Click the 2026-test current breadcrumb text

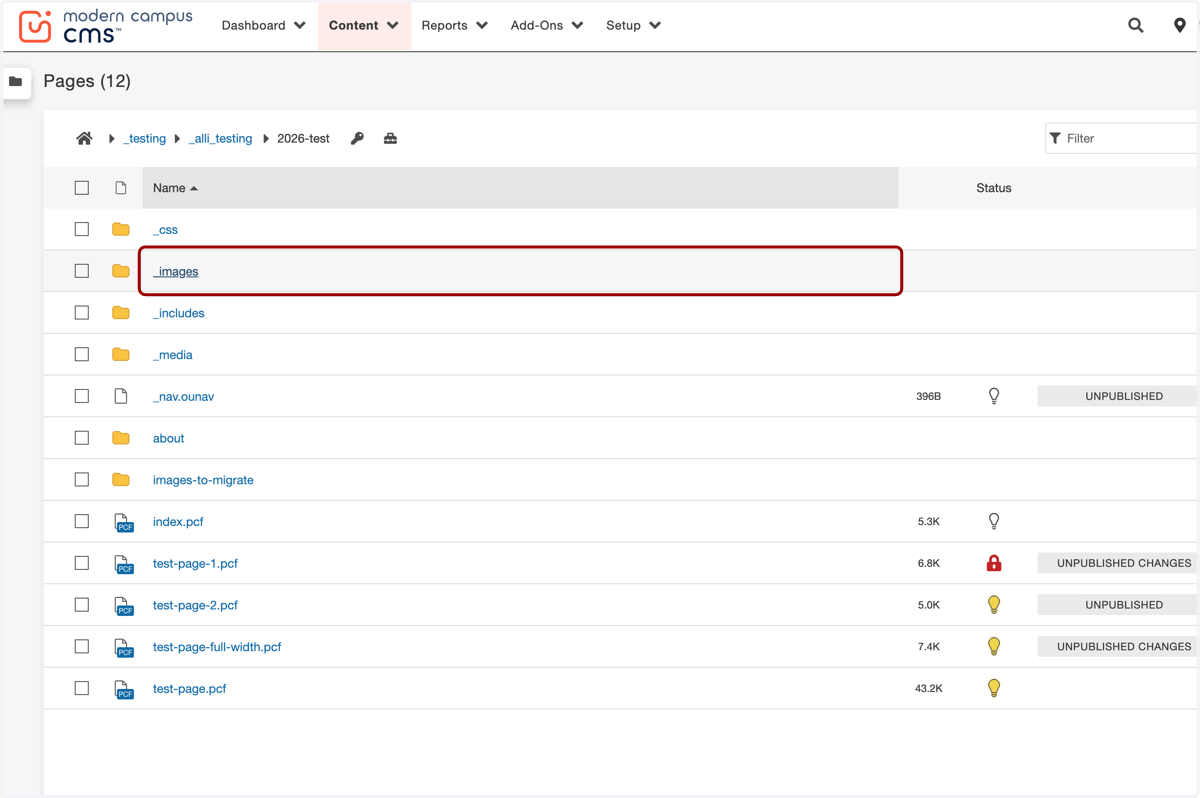pyautogui.click(x=303, y=138)
